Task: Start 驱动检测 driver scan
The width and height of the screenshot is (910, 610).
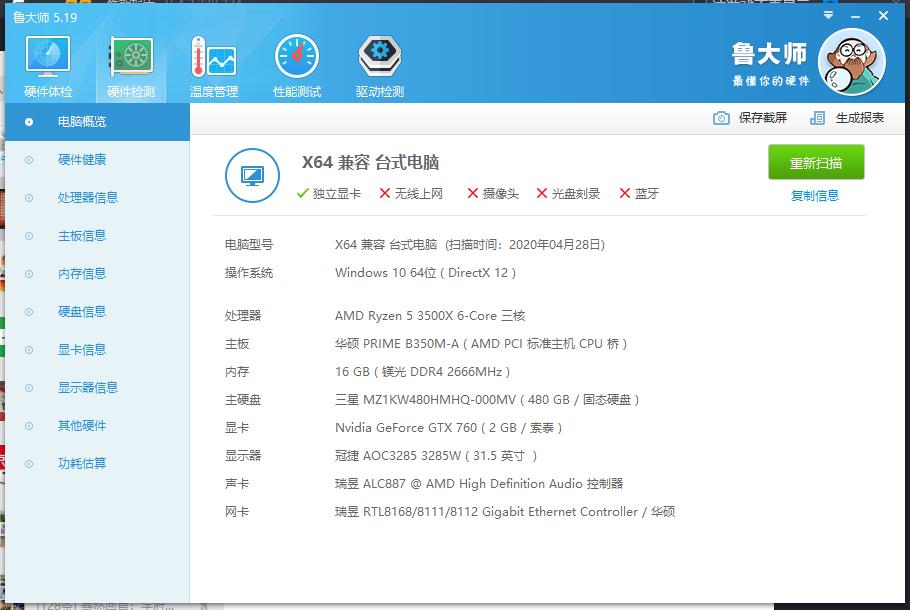Action: point(378,62)
